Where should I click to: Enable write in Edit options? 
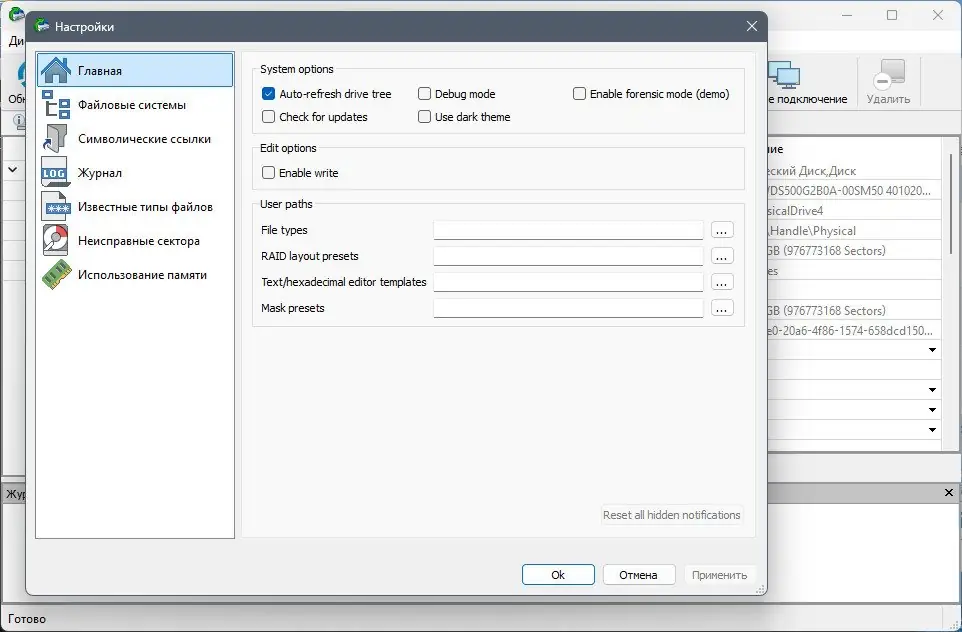pos(268,172)
